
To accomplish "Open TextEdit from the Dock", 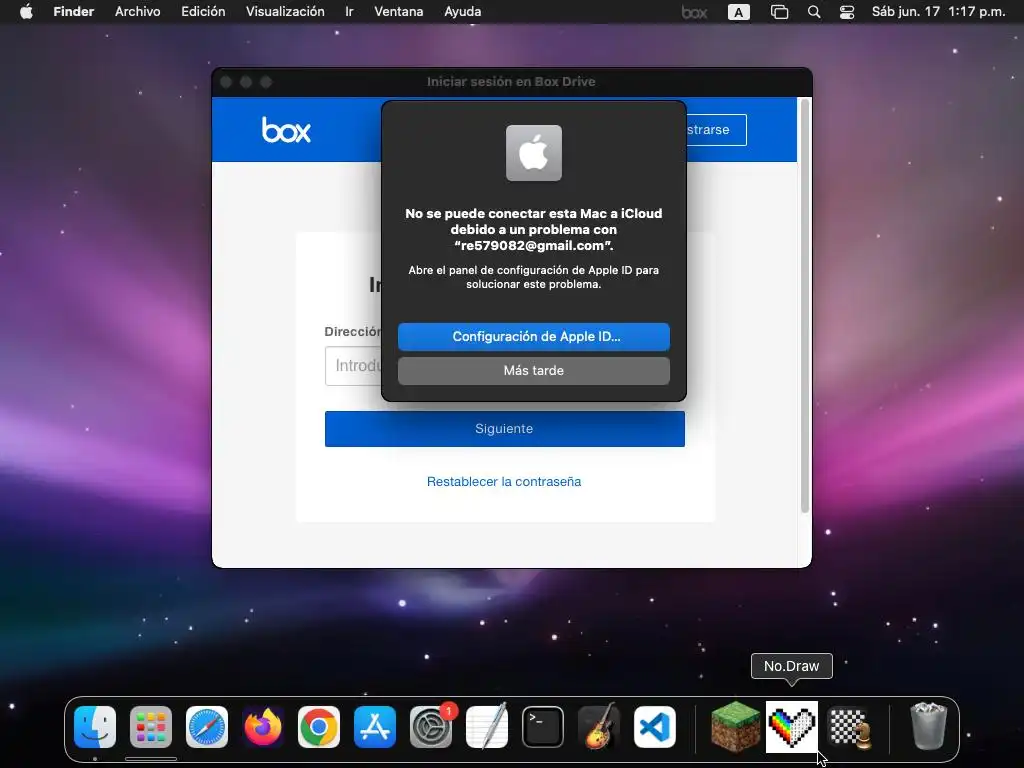I will coord(487,727).
